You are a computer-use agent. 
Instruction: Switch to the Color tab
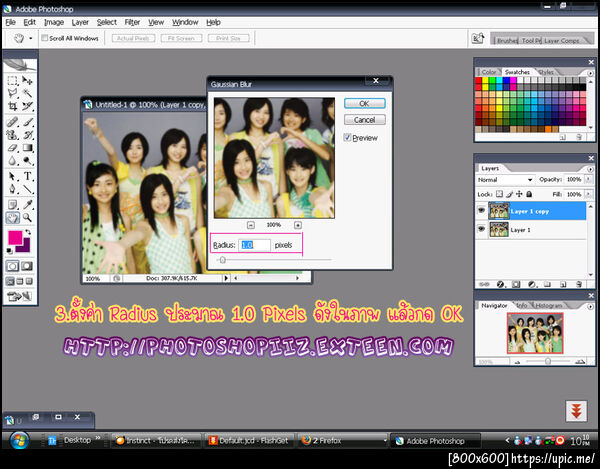pyautogui.click(x=489, y=72)
